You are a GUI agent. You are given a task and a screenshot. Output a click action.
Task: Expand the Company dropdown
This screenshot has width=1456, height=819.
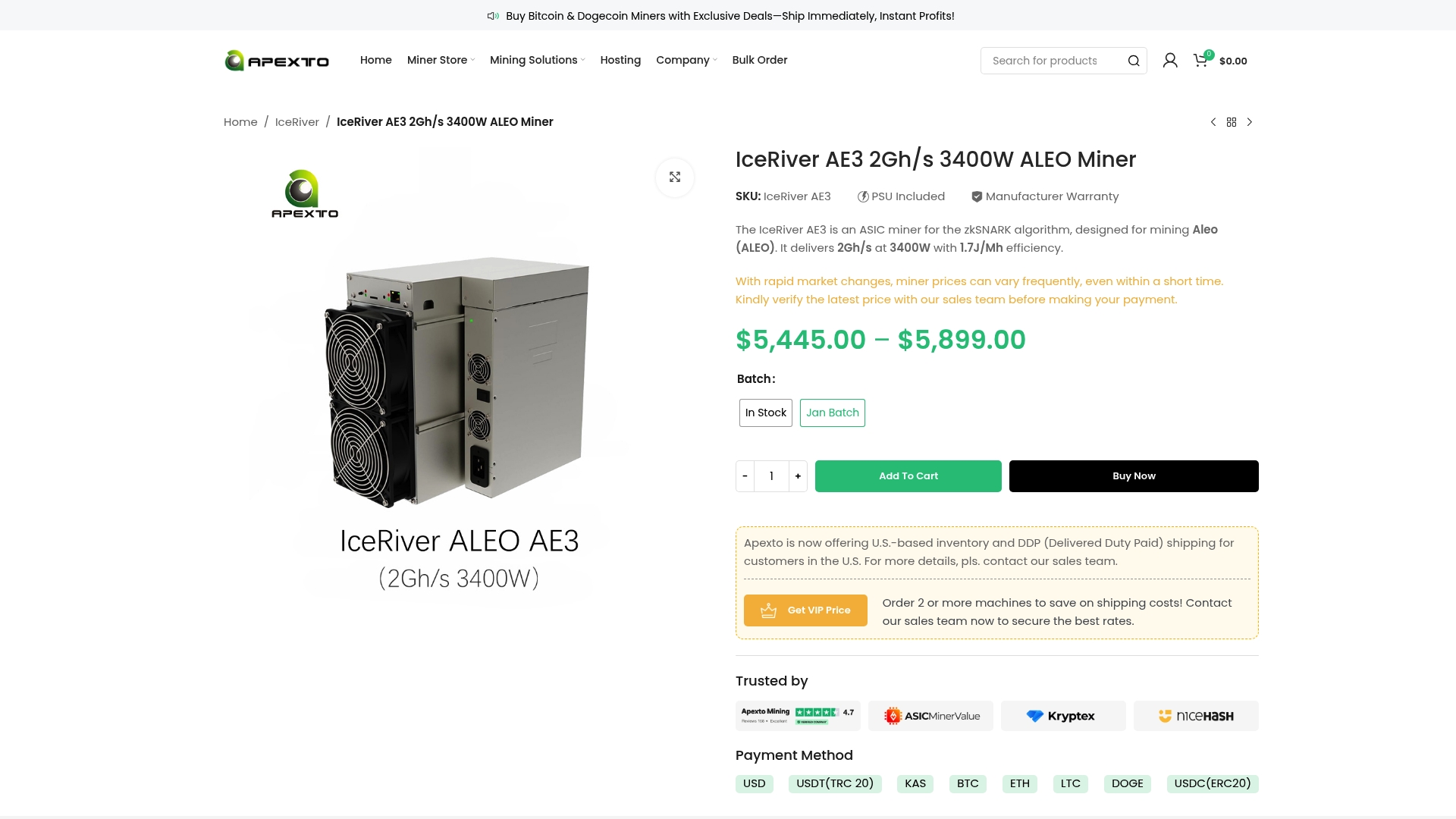point(682,60)
